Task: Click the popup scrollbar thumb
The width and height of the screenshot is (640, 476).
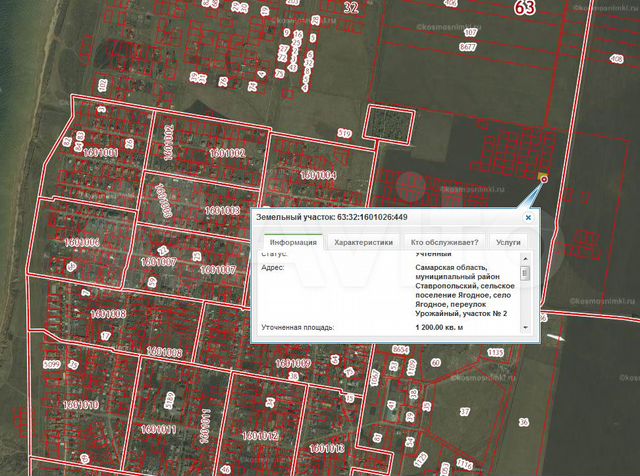Action: 525,273
